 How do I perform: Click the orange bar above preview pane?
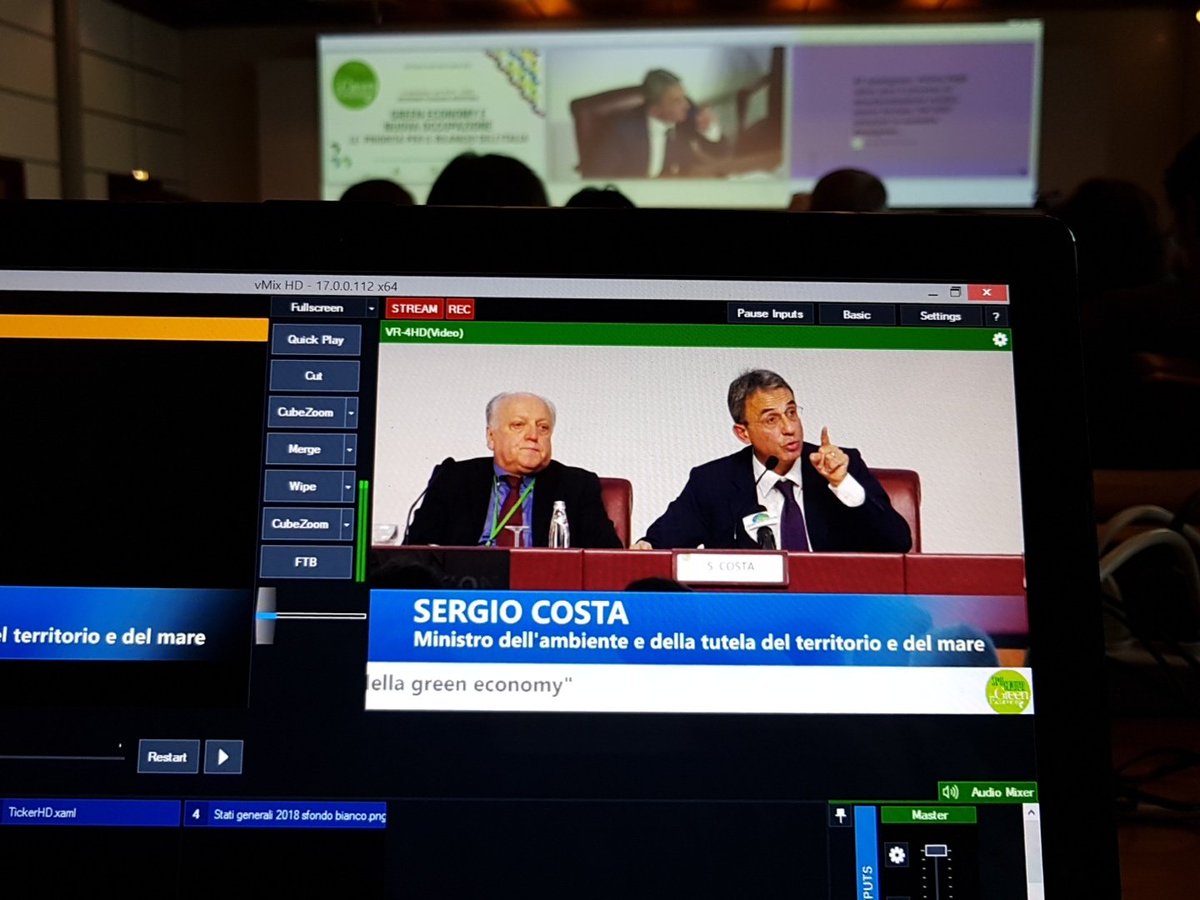pos(134,328)
